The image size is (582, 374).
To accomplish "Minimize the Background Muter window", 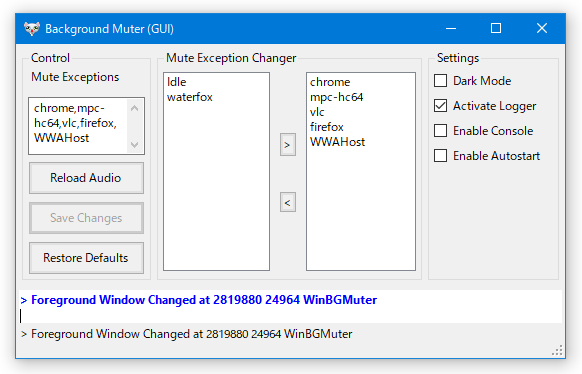I will (451, 29).
